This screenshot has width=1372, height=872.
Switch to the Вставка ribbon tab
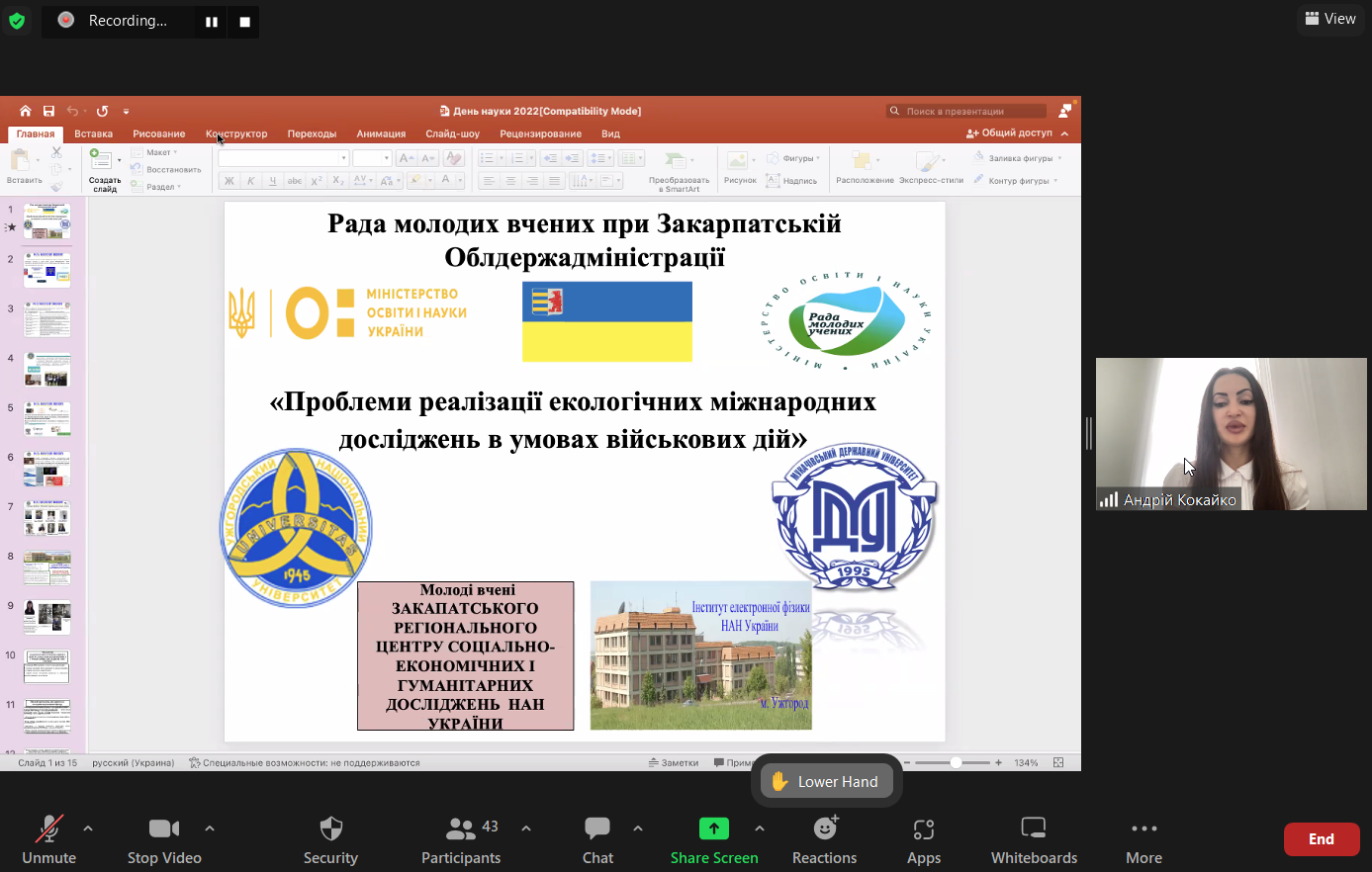coord(94,133)
